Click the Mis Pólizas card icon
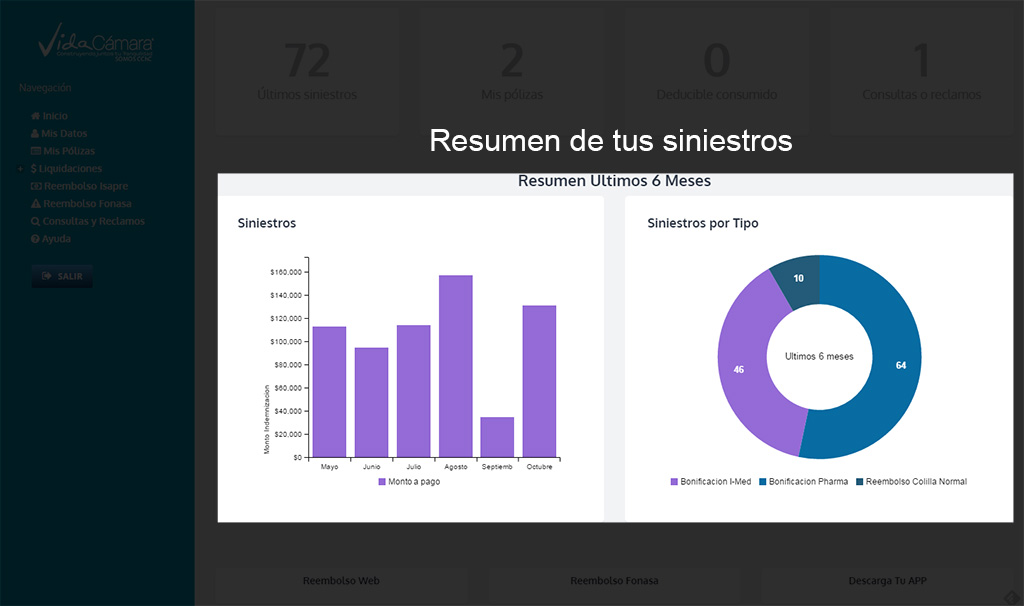This screenshot has width=1024, height=606. [x=36, y=151]
